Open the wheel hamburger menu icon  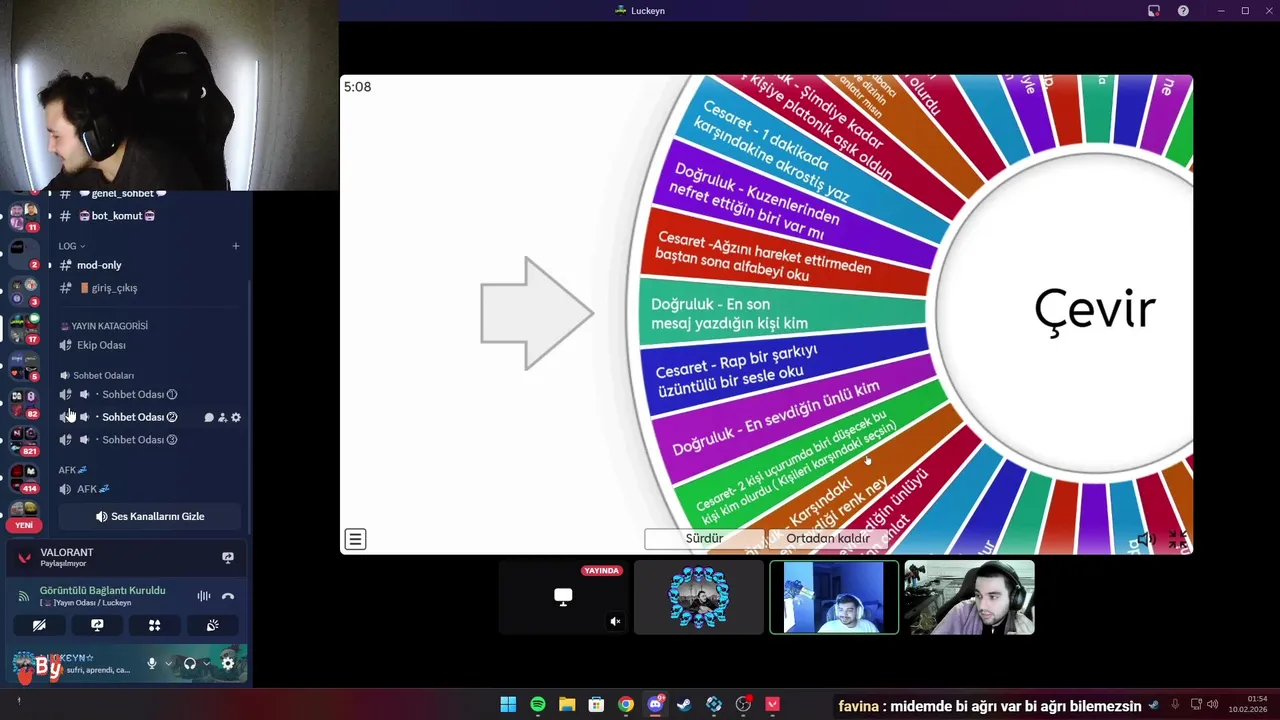point(355,539)
